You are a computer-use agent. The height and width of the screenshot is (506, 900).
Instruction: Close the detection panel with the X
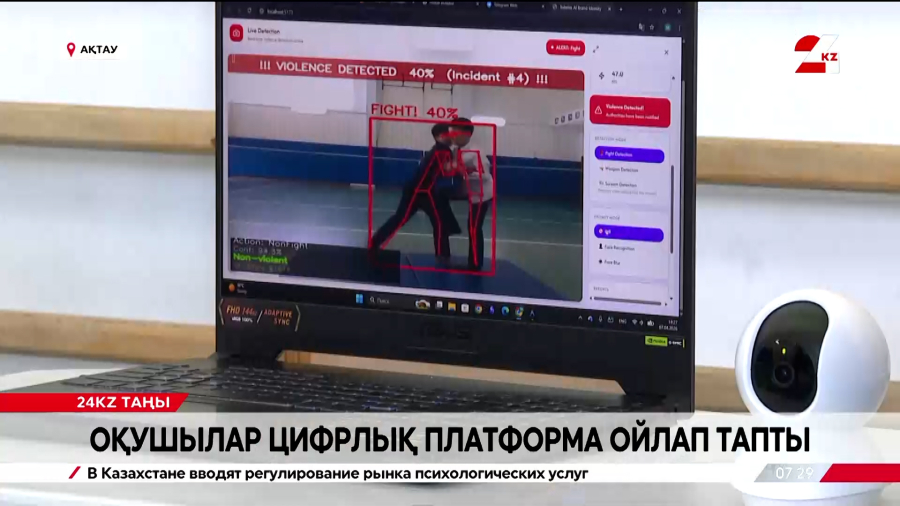pos(666,52)
